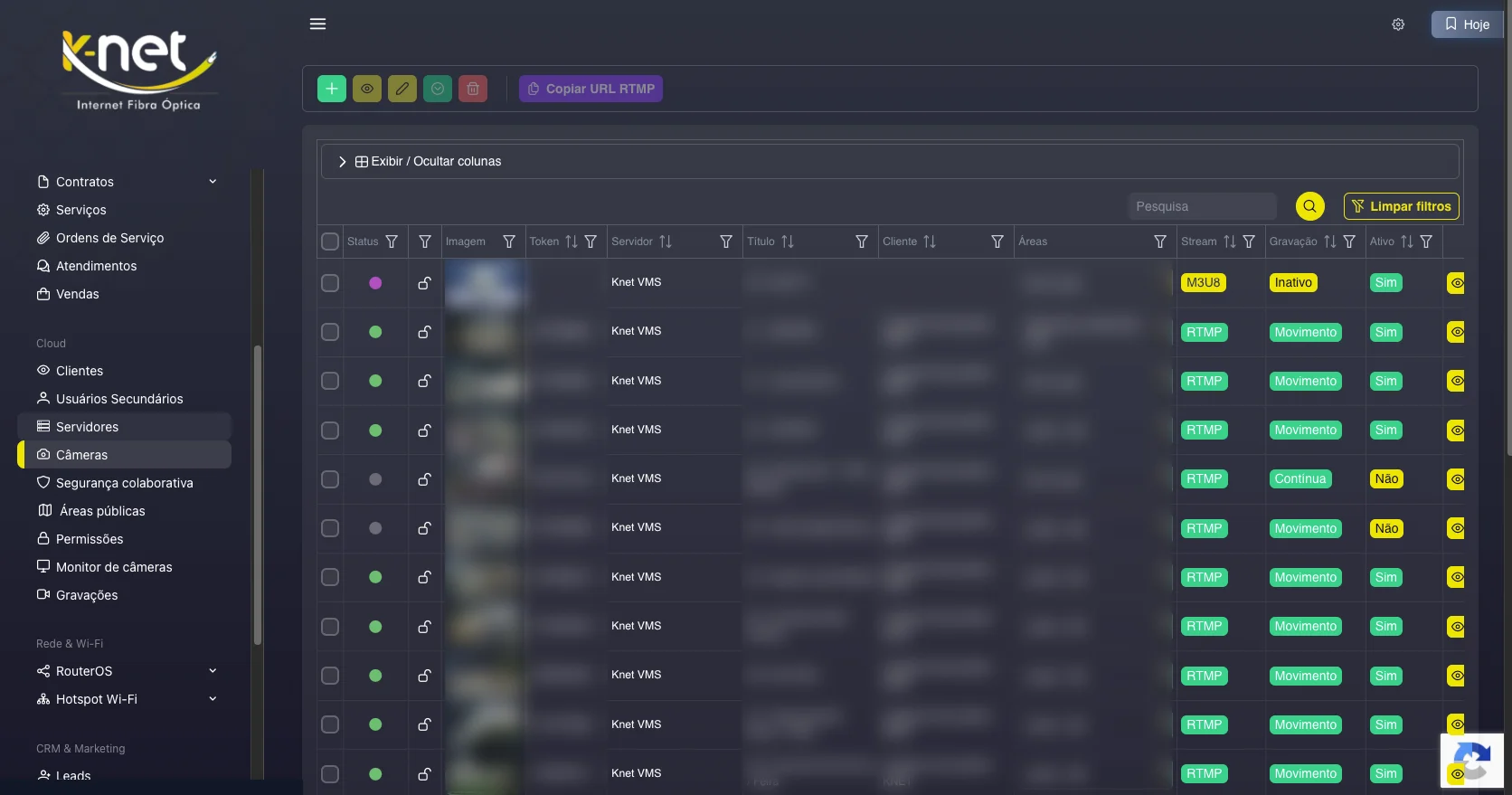Check the checkbox of the Contínua row
The width and height of the screenshot is (1512, 795).
tap(330, 479)
